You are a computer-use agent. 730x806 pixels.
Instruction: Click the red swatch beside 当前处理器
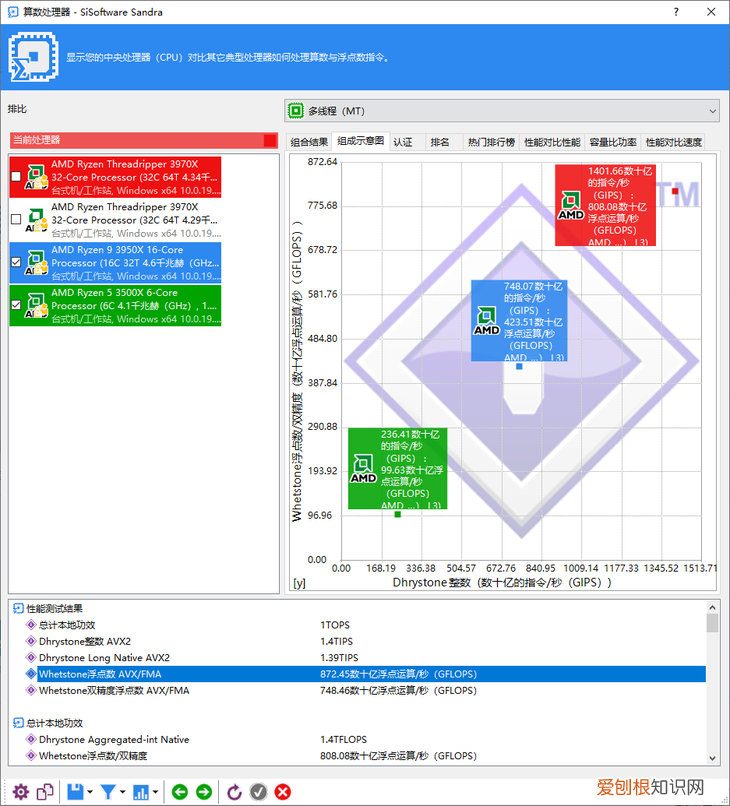tap(270, 140)
